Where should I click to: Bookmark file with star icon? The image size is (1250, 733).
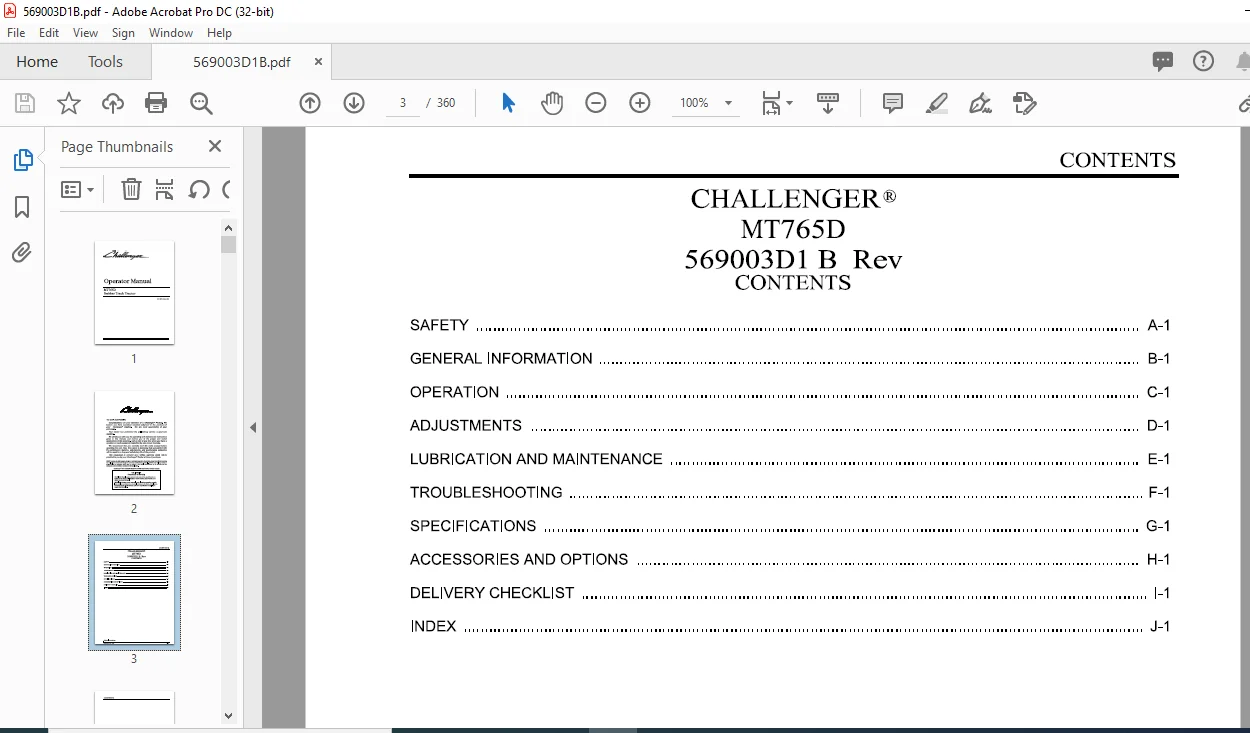click(x=69, y=103)
